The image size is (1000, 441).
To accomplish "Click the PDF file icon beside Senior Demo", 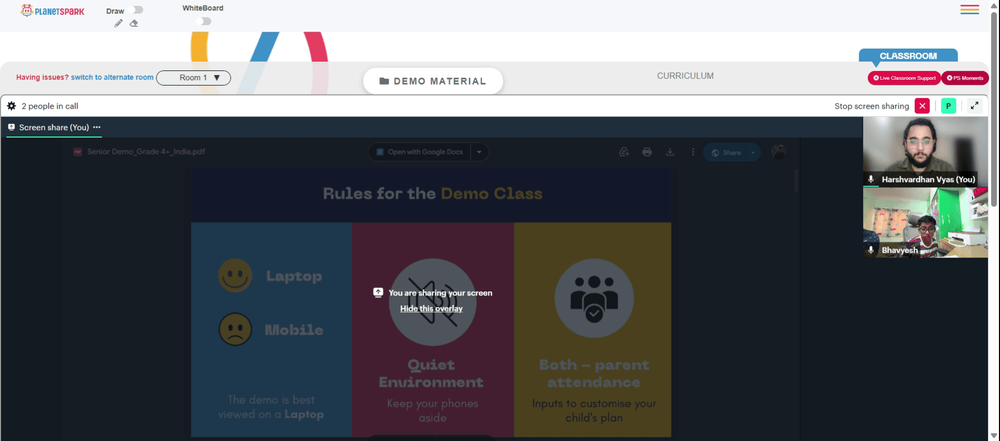I will pos(78,152).
